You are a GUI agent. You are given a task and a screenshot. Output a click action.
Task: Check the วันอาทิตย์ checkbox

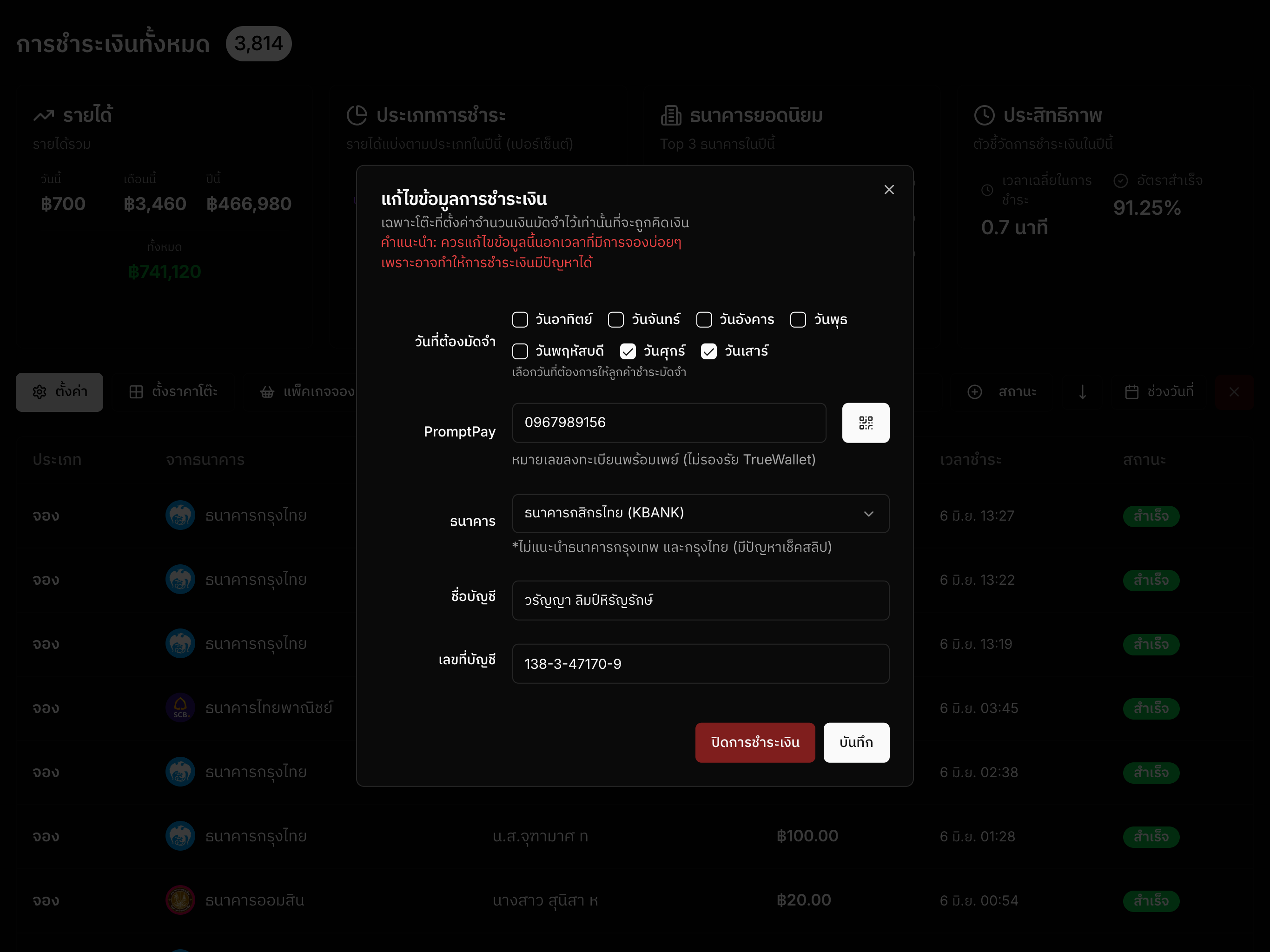tap(520, 320)
